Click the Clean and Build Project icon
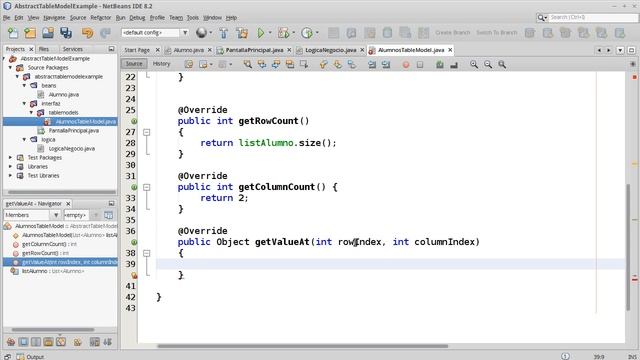640x360 pixels. coord(242,33)
